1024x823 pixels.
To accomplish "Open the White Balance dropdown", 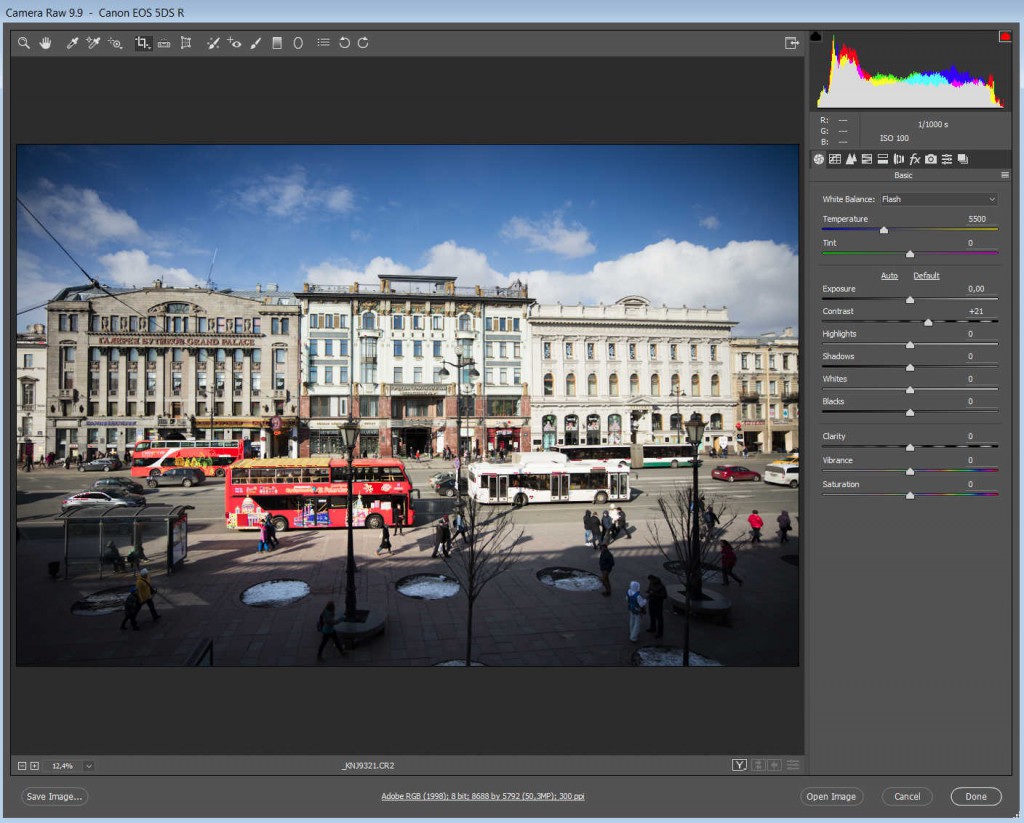I will pyautogui.click(x=937, y=199).
